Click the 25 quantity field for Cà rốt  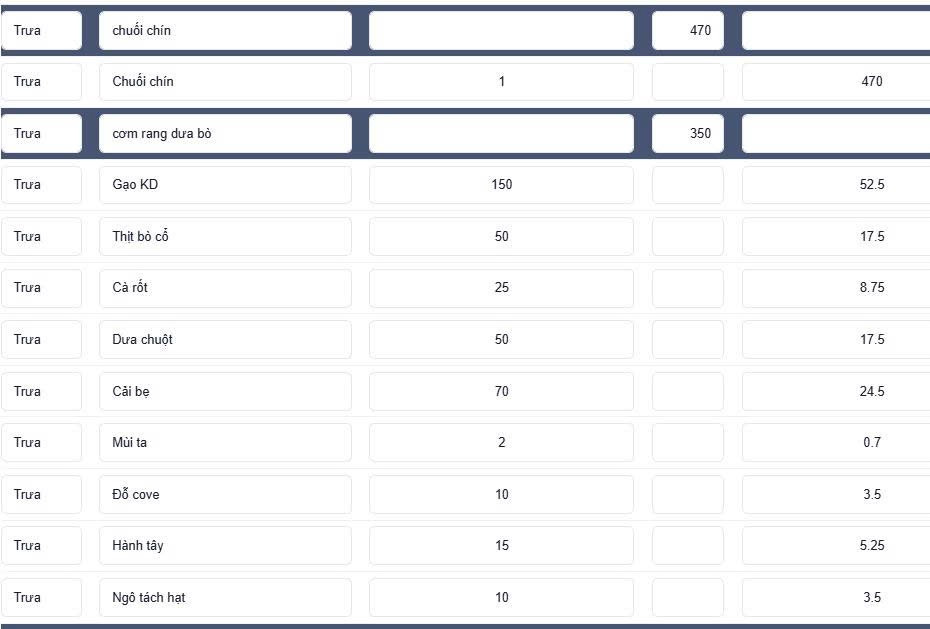[x=501, y=288]
